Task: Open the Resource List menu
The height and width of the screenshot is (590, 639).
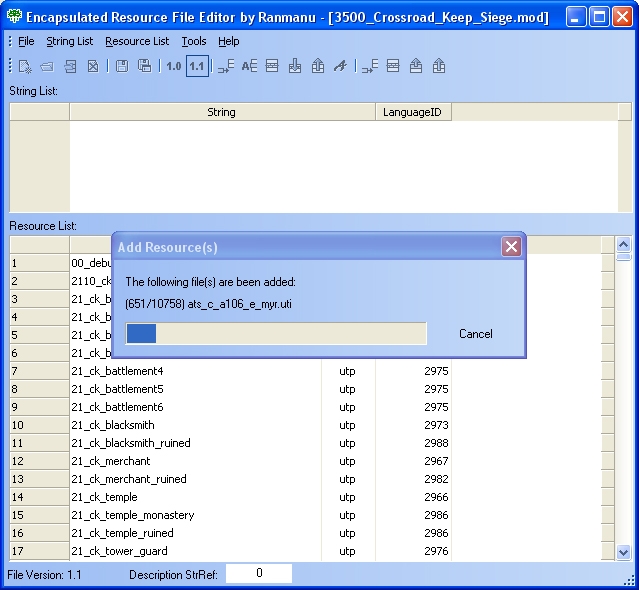Action: 137,41
